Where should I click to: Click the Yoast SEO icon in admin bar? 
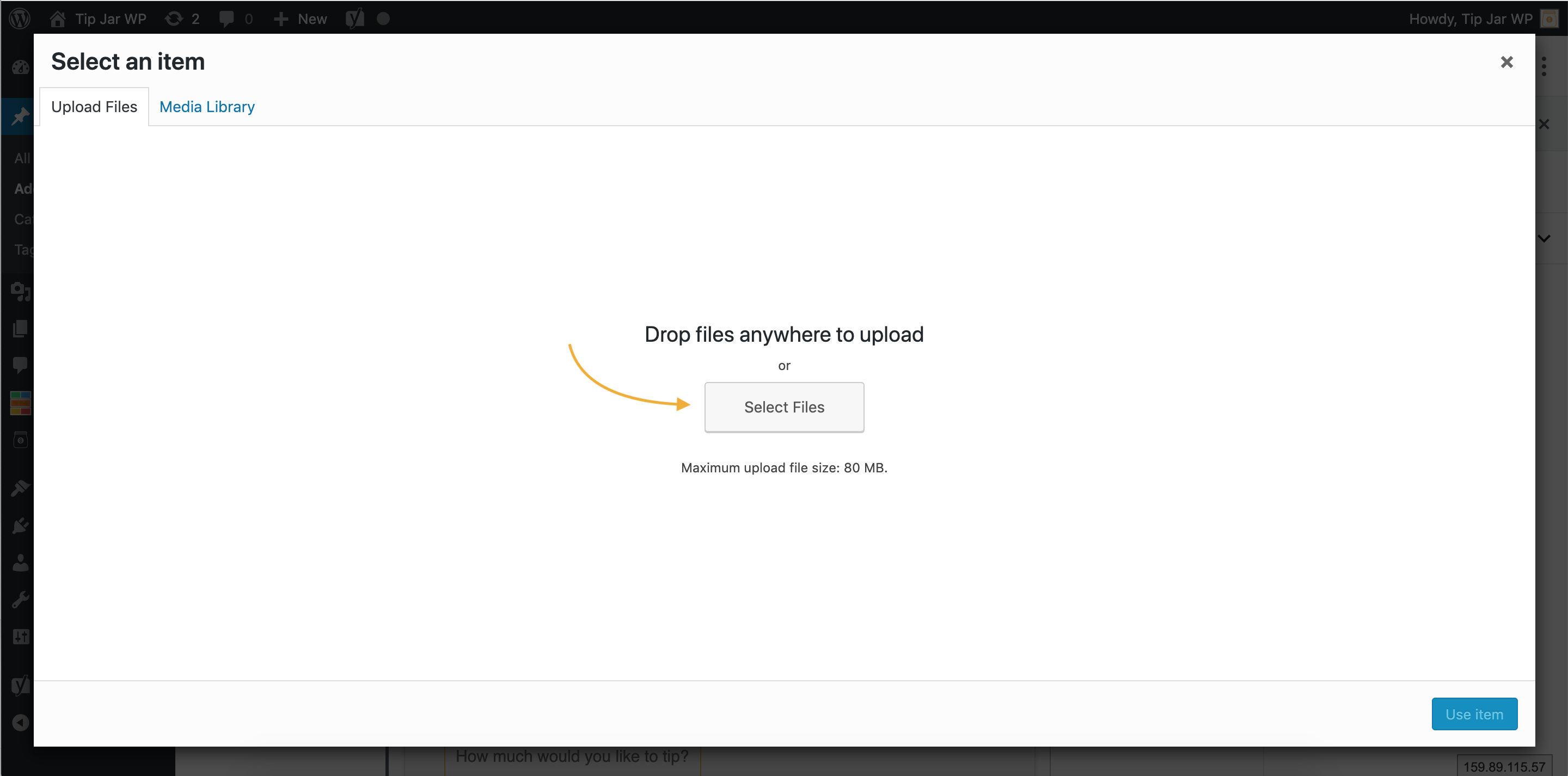[x=355, y=19]
